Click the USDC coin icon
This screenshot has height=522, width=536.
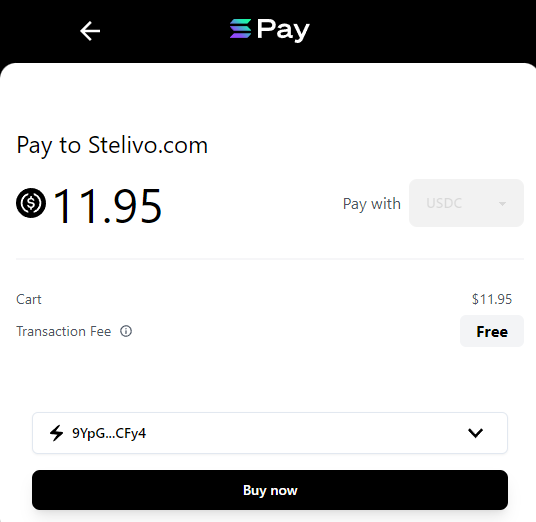[31, 203]
